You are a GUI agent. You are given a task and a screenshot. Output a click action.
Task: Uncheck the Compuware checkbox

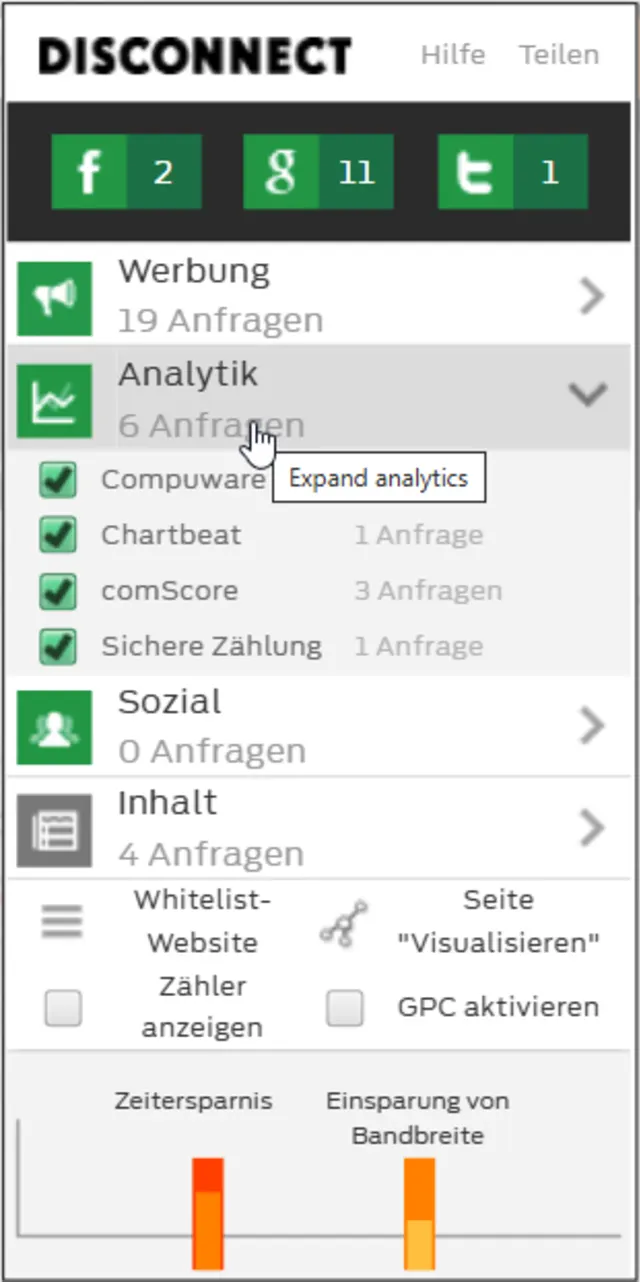point(58,480)
